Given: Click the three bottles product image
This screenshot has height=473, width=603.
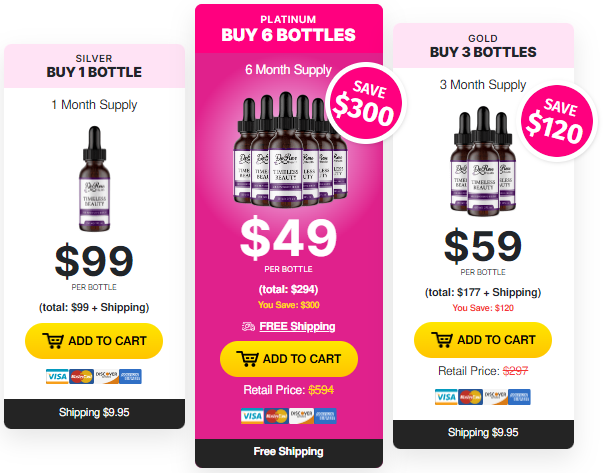Looking at the screenshot, I should (483, 161).
